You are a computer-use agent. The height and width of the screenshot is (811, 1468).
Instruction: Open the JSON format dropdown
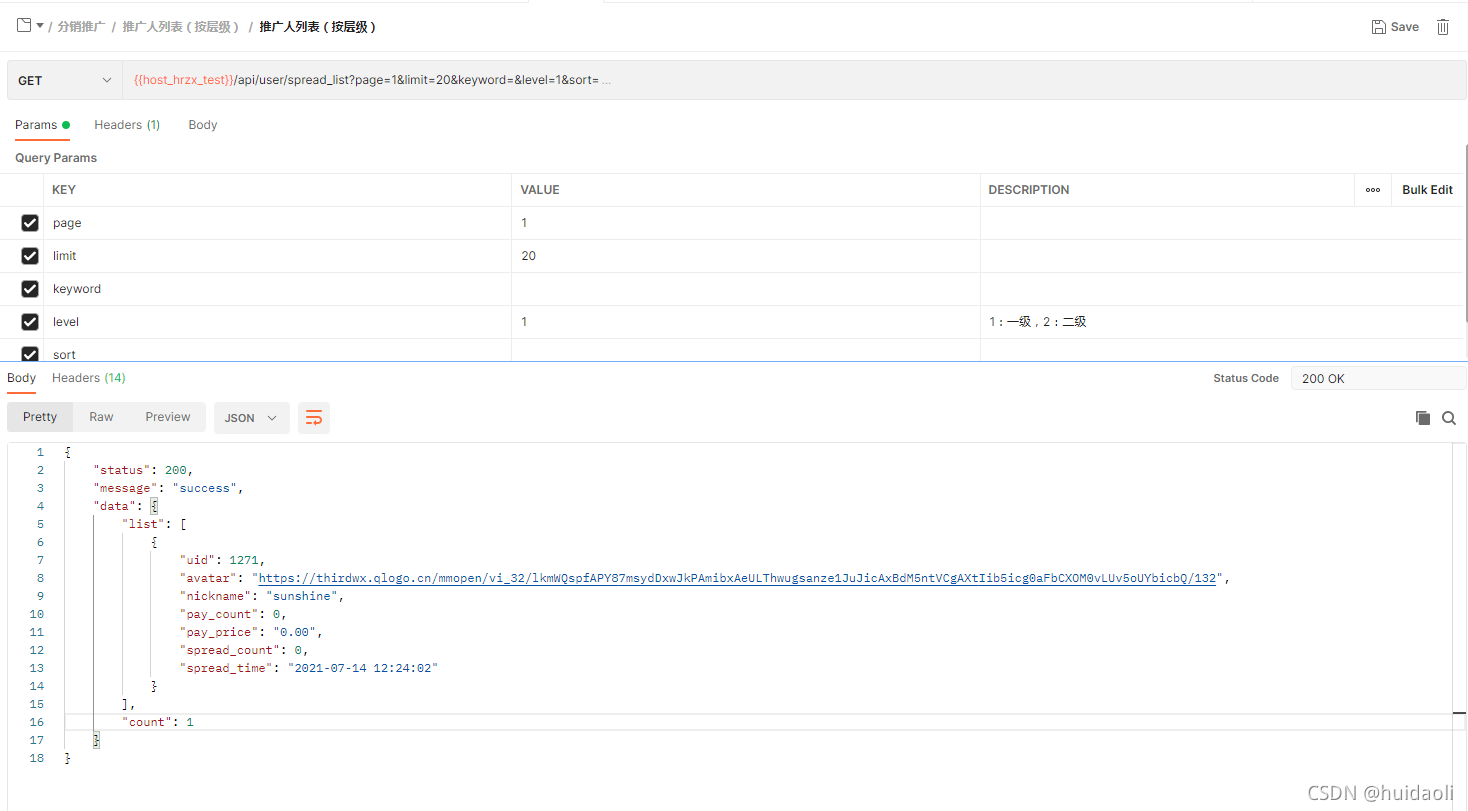pos(251,418)
